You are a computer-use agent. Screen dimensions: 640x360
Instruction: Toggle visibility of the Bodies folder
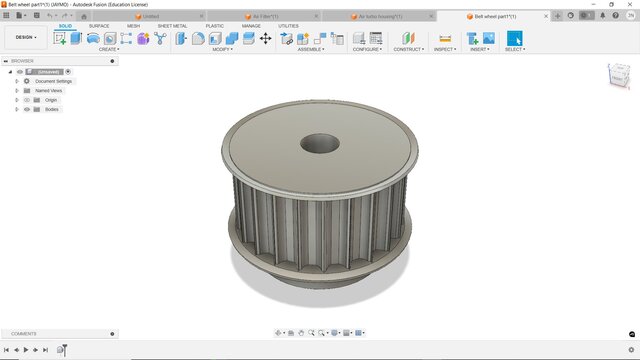pos(27,109)
